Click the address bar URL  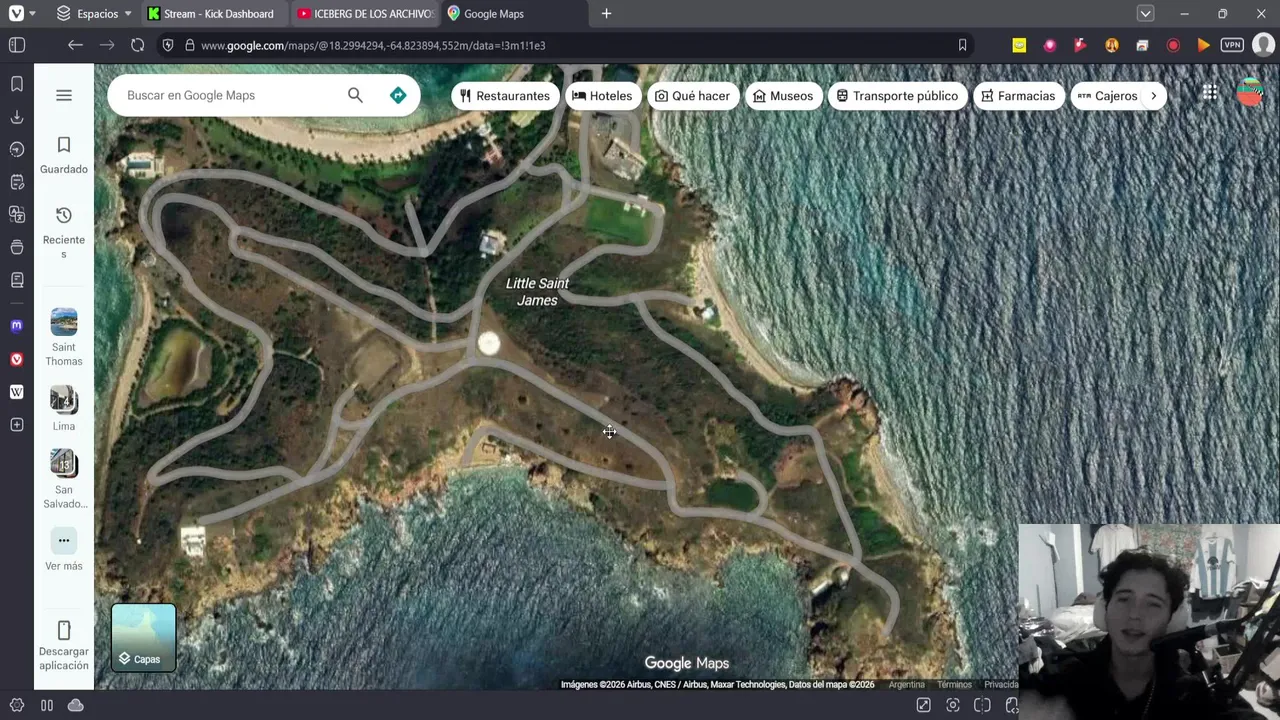pyautogui.click(x=373, y=45)
